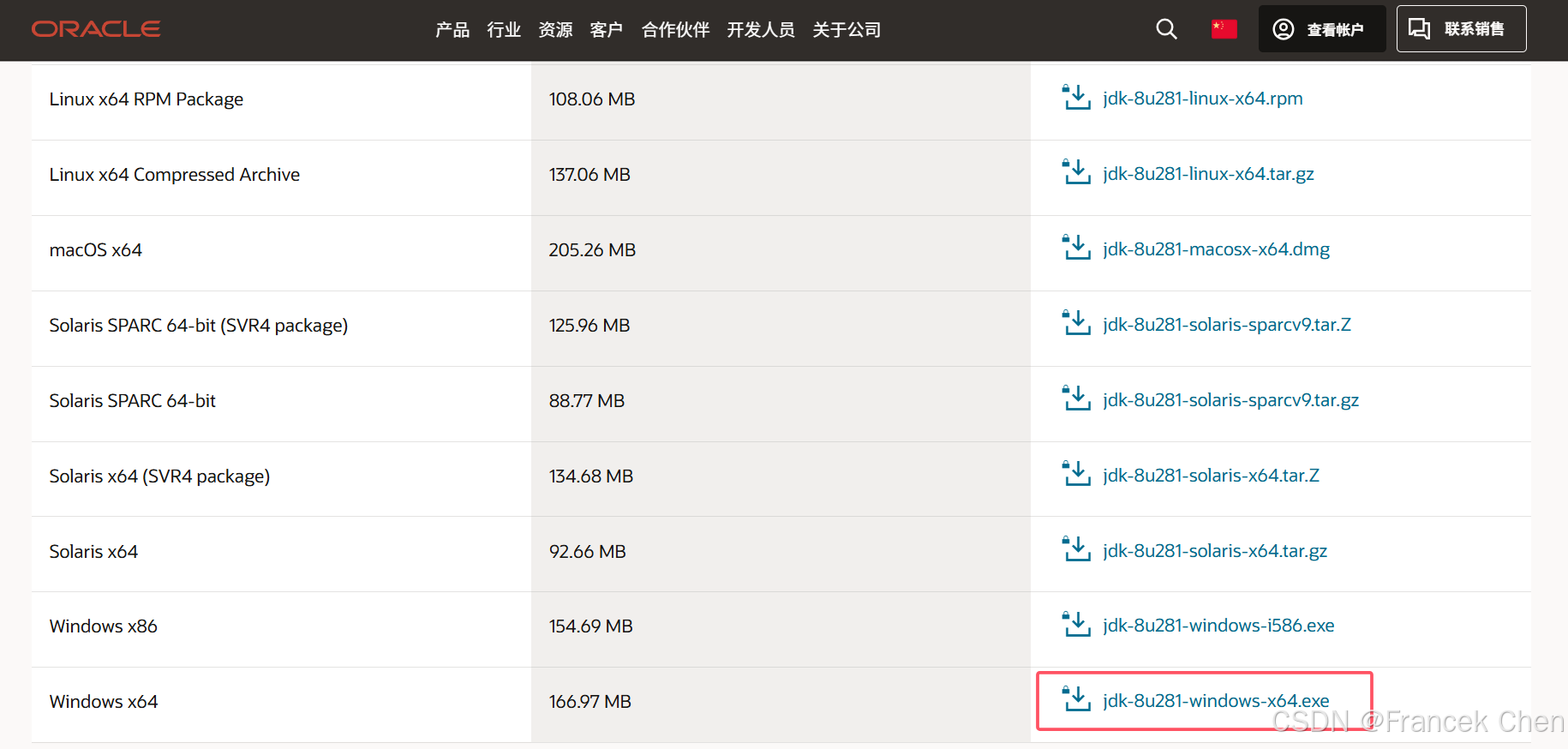Image resolution: width=1568 pixels, height=749 pixels.
Task: Download jdk-8u281-windows-i586.exe link
Action: [1218, 626]
